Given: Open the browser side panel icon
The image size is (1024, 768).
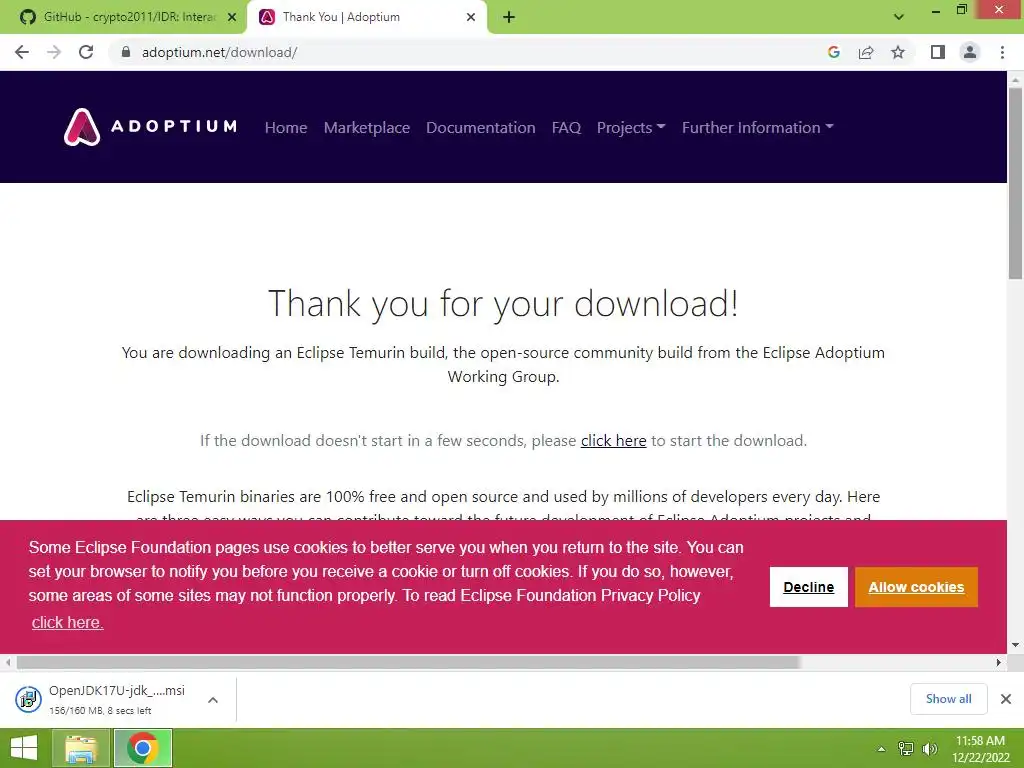Looking at the screenshot, I should (x=938, y=52).
